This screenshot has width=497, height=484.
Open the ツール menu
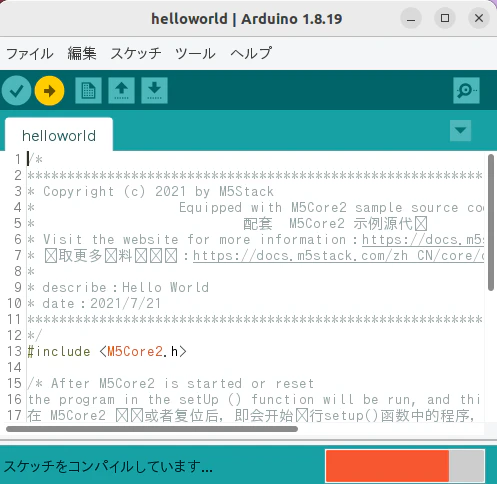[195, 54]
